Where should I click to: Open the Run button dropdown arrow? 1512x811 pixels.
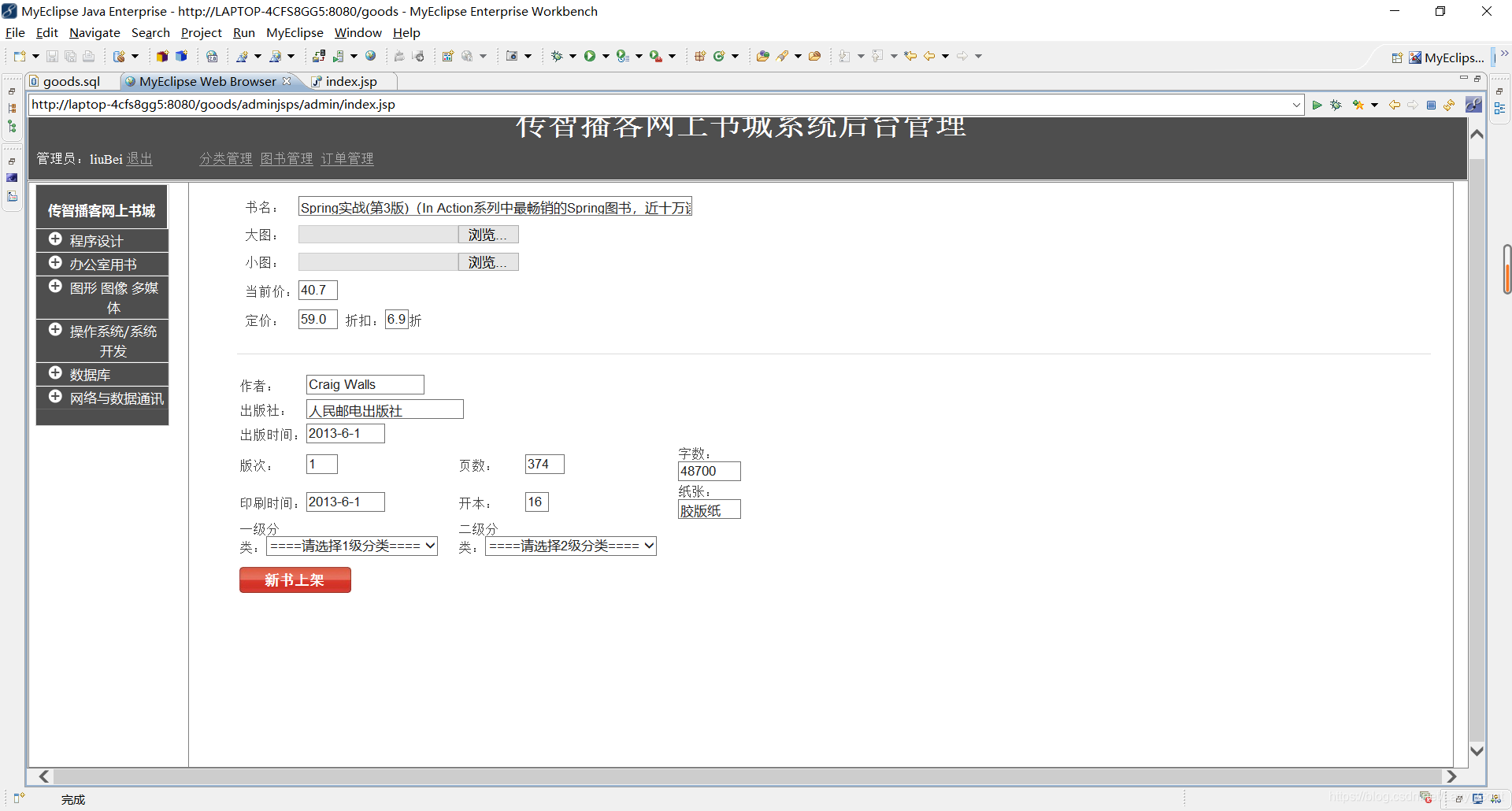606,57
